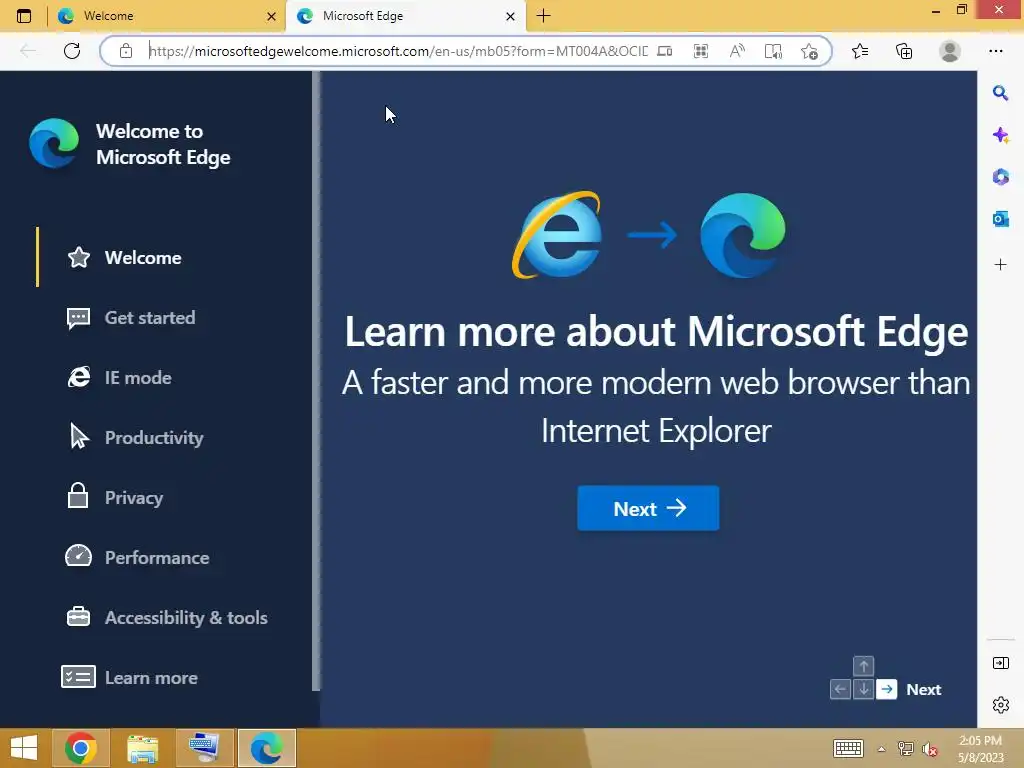Click the navigation panel scrollbar

[x=316, y=380]
